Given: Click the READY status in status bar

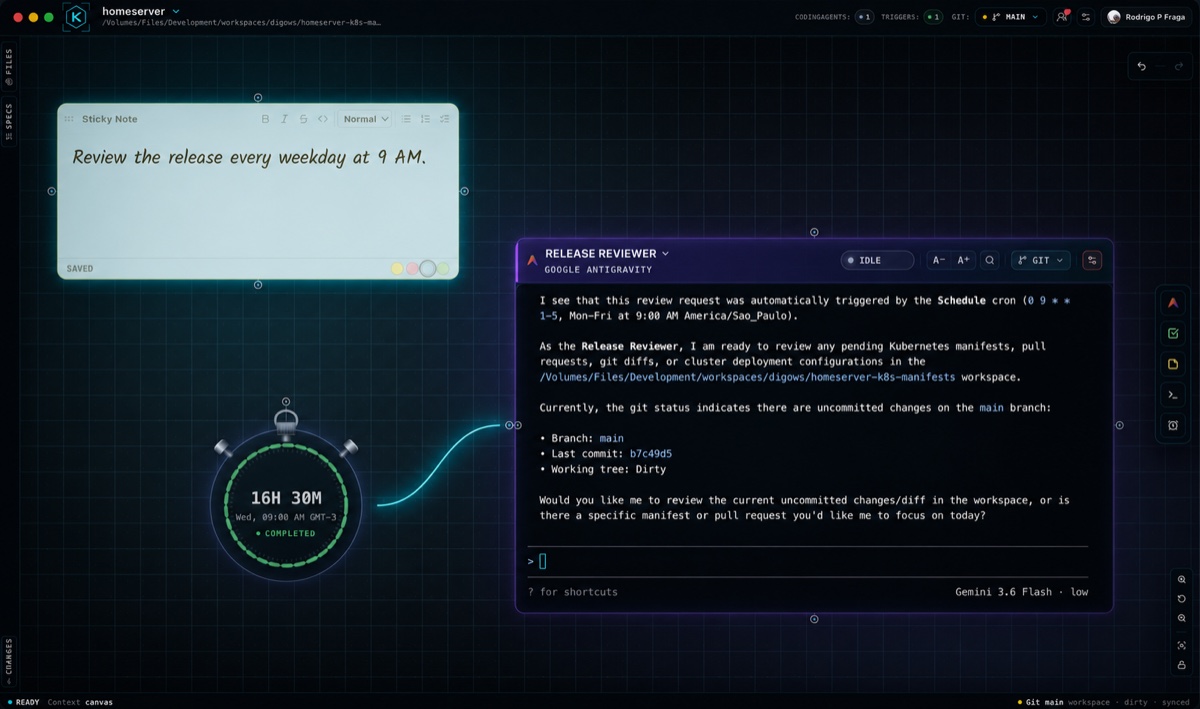Looking at the screenshot, I should tap(23, 702).
